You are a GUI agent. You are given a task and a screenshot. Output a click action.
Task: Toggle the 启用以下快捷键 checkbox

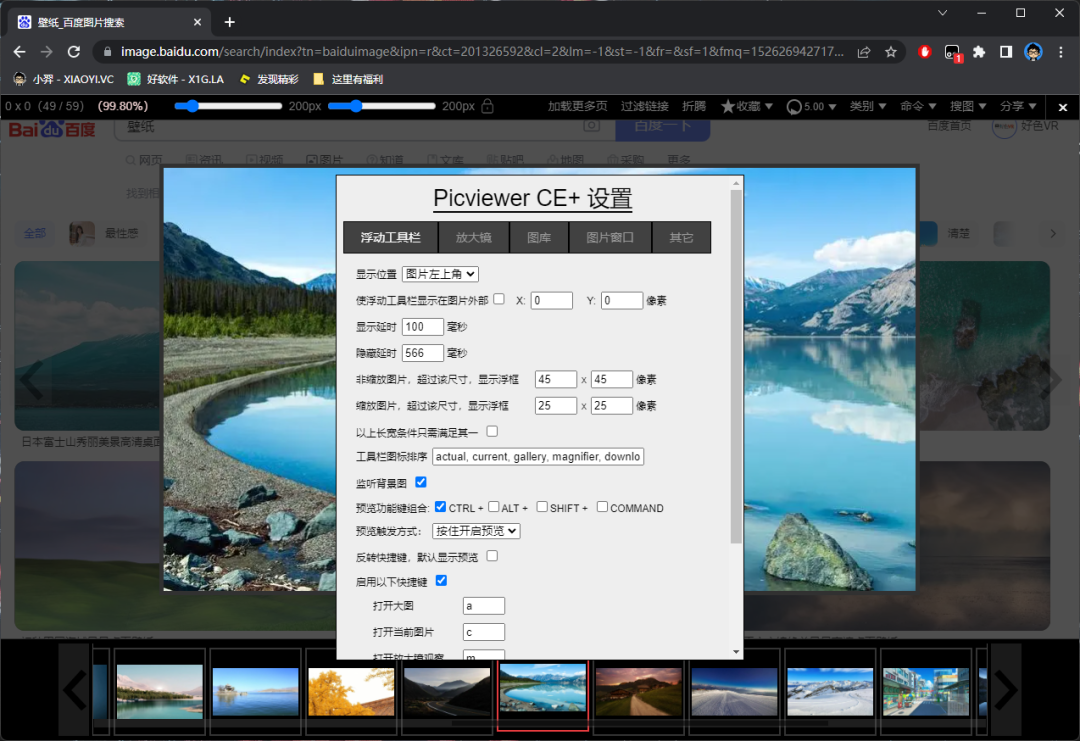[x=441, y=580]
